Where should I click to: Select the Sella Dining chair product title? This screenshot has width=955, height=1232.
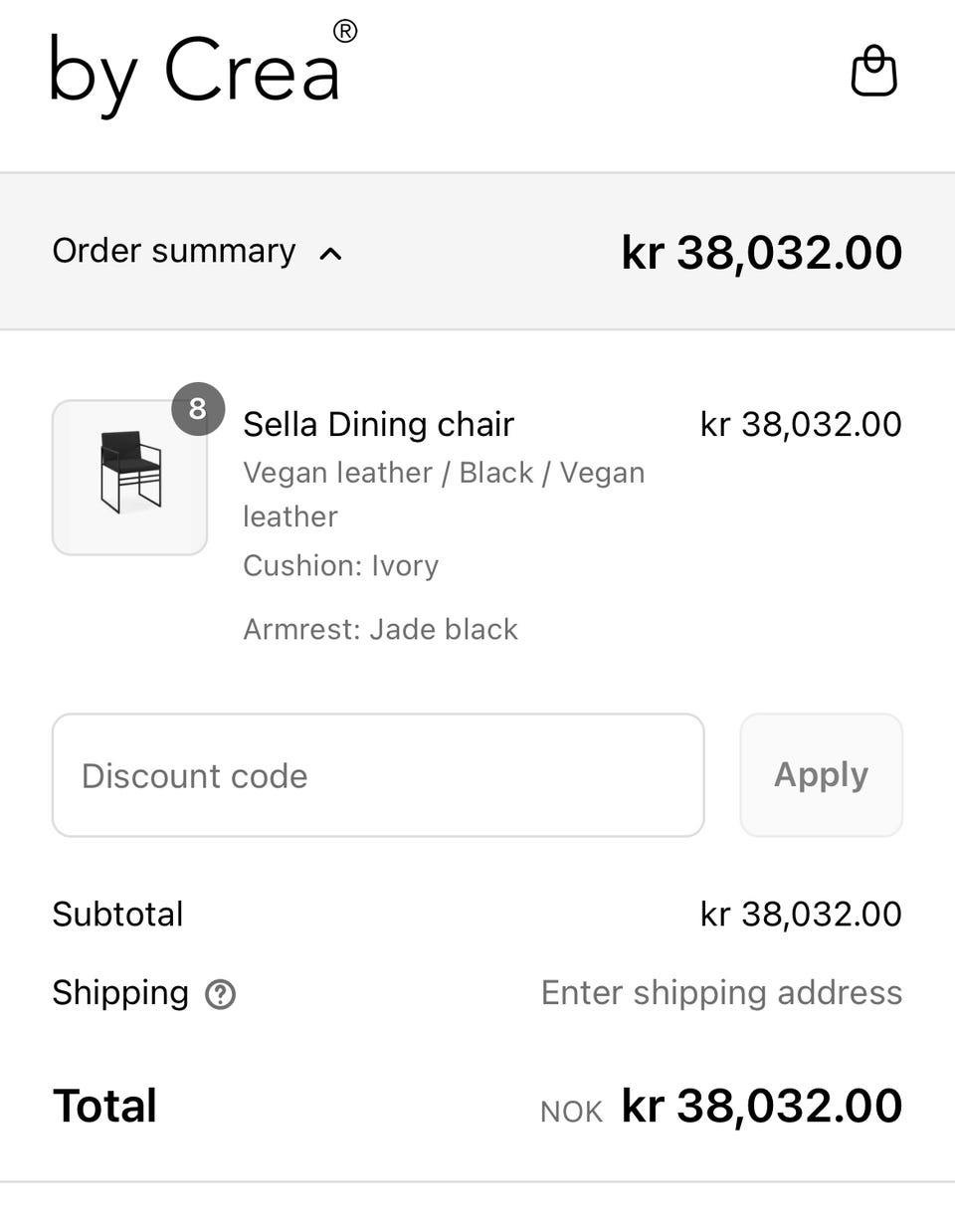(x=378, y=424)
